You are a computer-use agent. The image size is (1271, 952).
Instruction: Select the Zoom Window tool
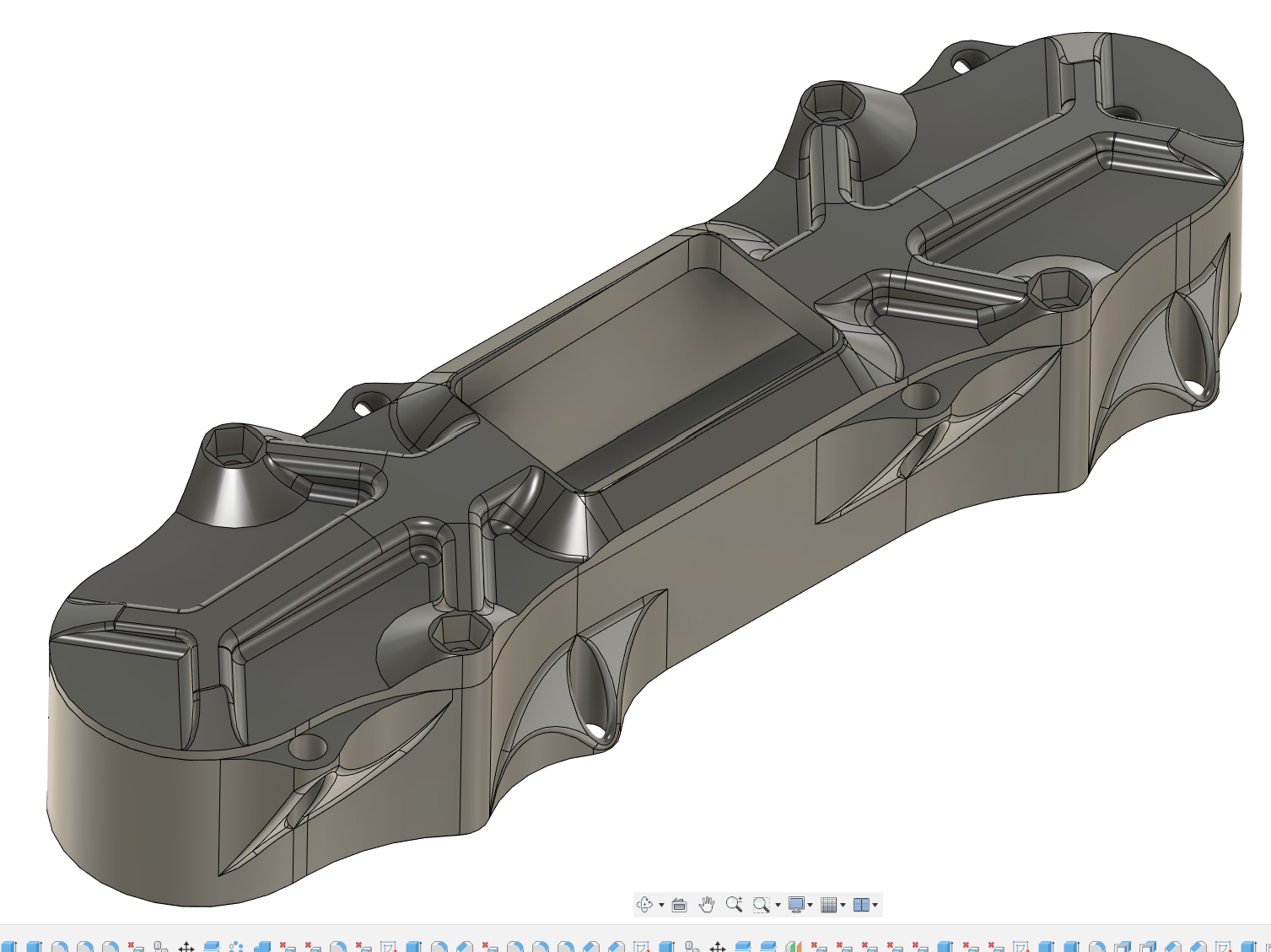pos(762,905)
